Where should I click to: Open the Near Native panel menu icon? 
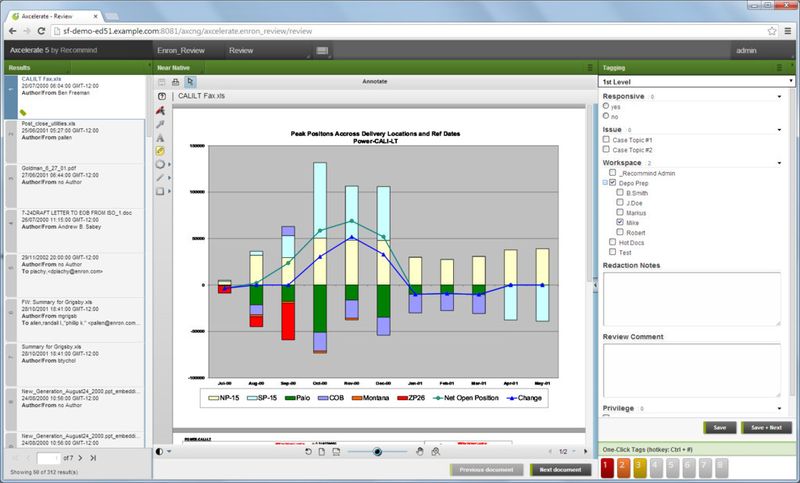[590, 67]
